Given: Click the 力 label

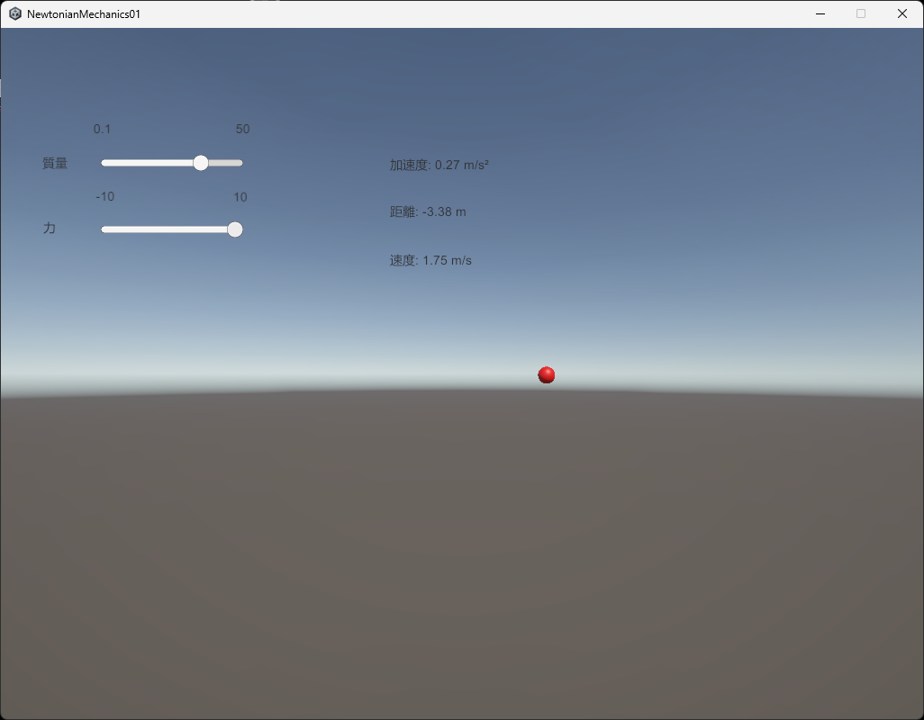Looking at the screenshot, I should [x=50, y=228].
